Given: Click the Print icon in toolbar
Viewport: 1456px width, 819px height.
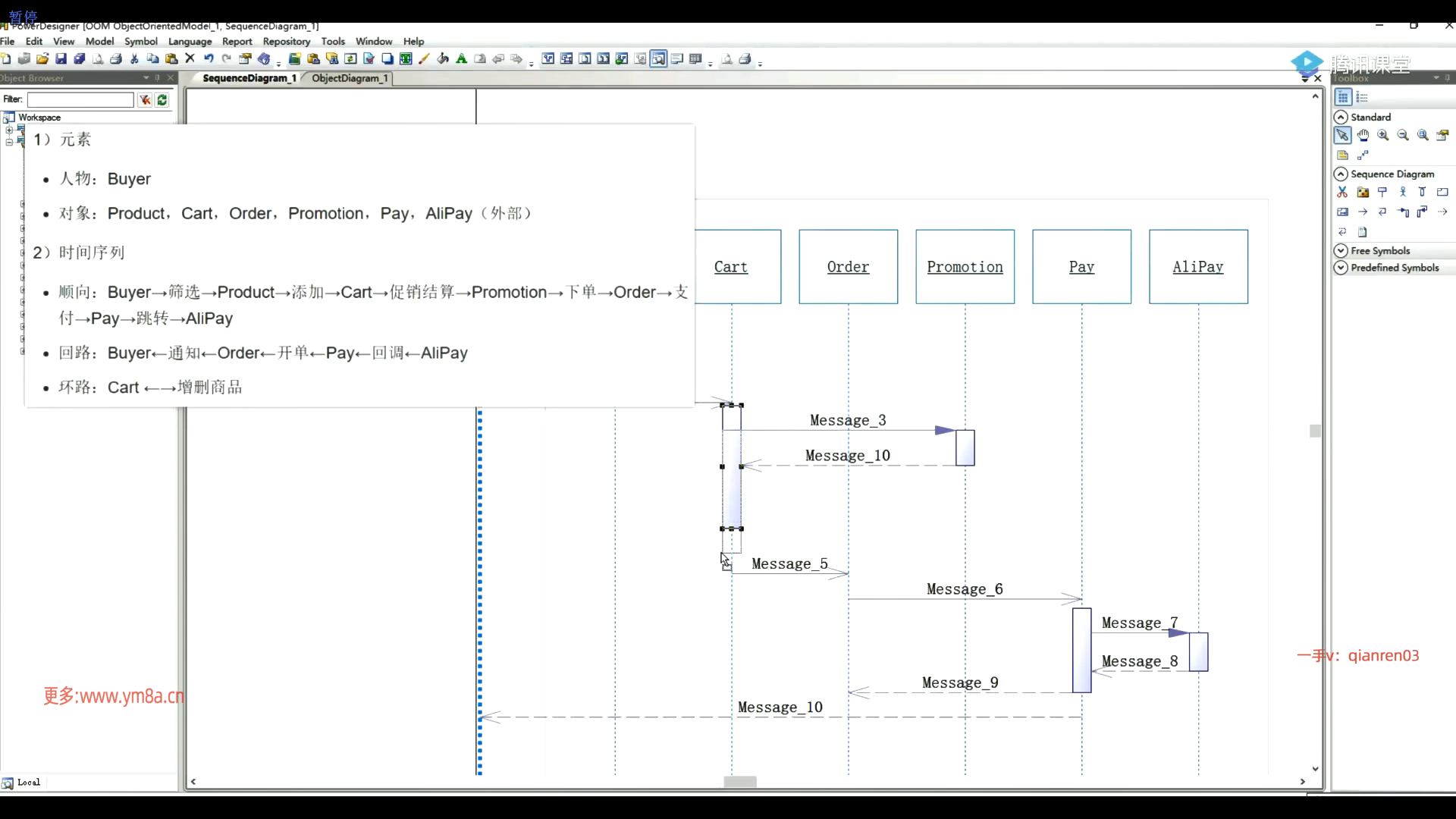Looking at the screenshot, I should pyautogui.click(x=116, y=59).
